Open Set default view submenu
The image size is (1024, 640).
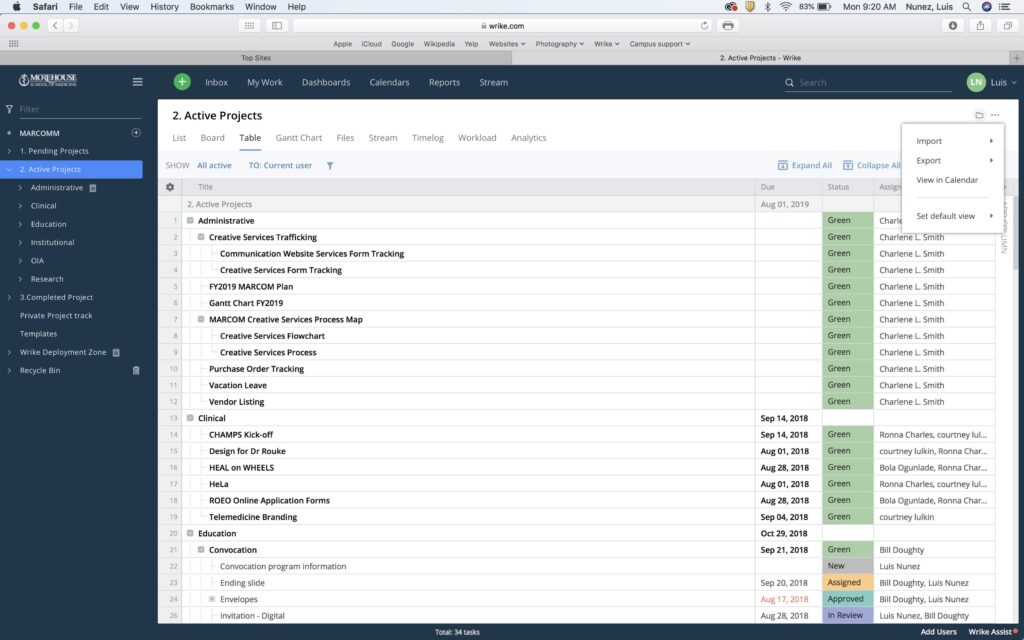pyautogui.click(x=952, y=216)
